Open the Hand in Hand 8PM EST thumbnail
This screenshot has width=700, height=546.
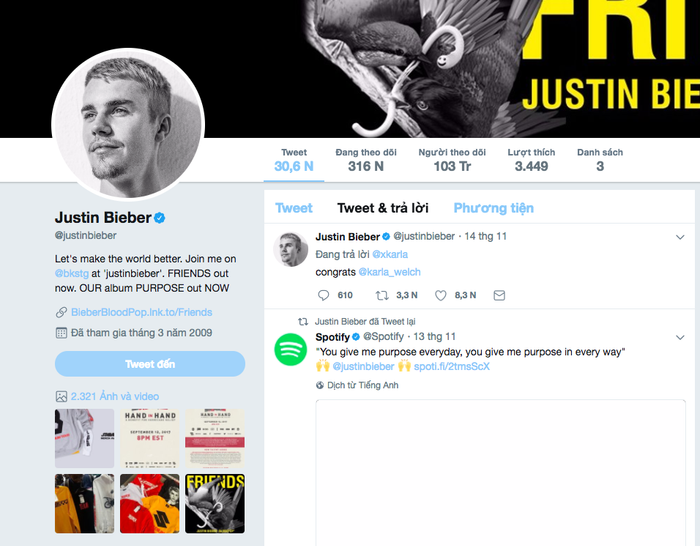coord(150,438)
